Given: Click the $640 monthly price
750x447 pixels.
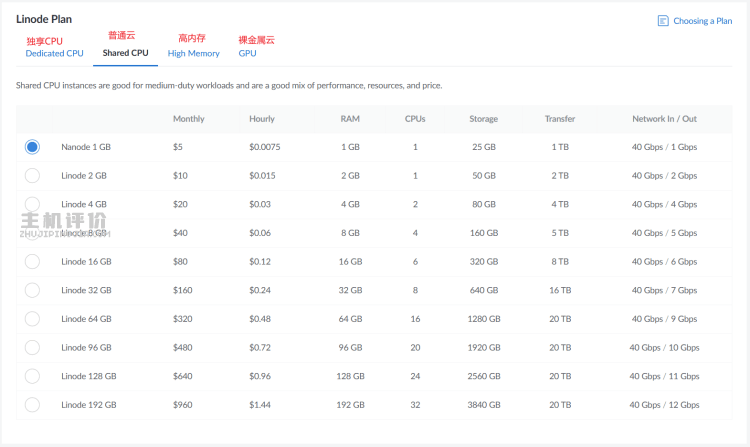Looking at the screenshot, I should 182,376.
